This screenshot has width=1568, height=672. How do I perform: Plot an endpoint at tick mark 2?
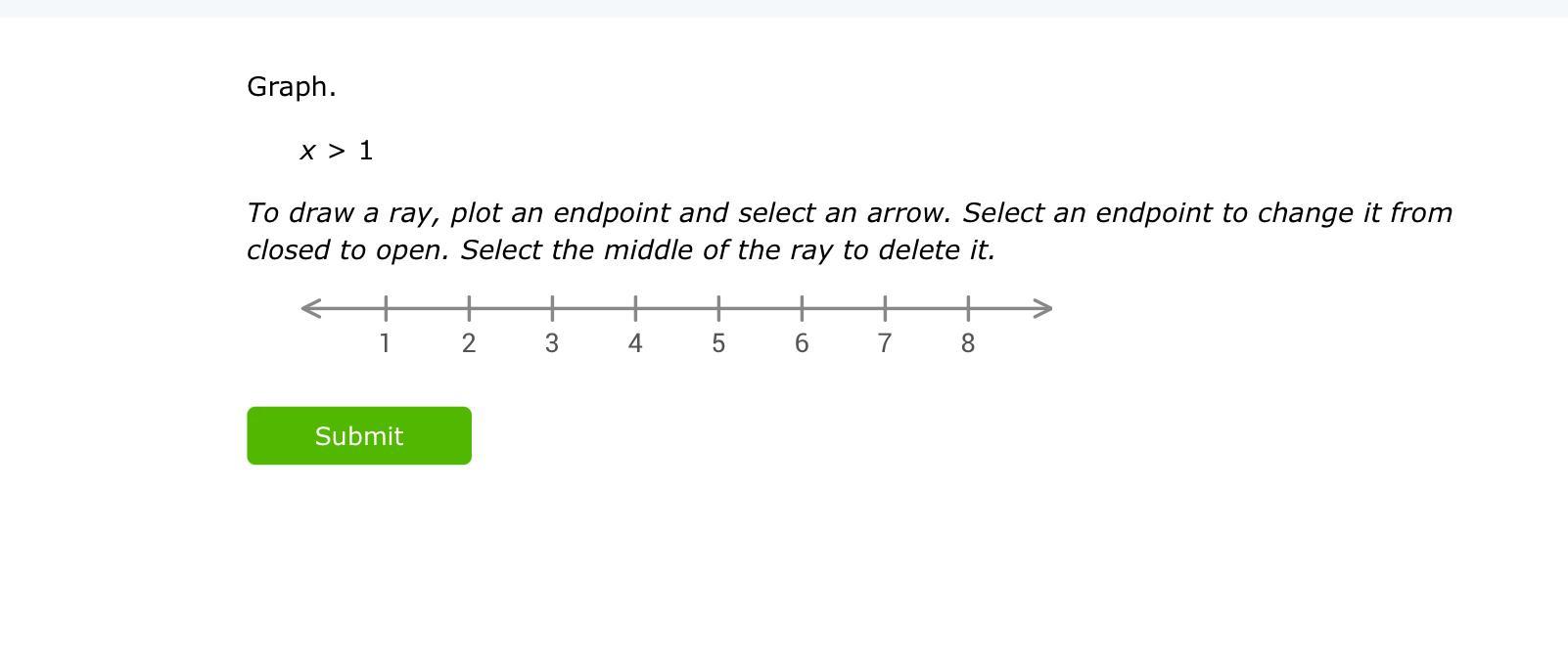[x=469, y=308]
